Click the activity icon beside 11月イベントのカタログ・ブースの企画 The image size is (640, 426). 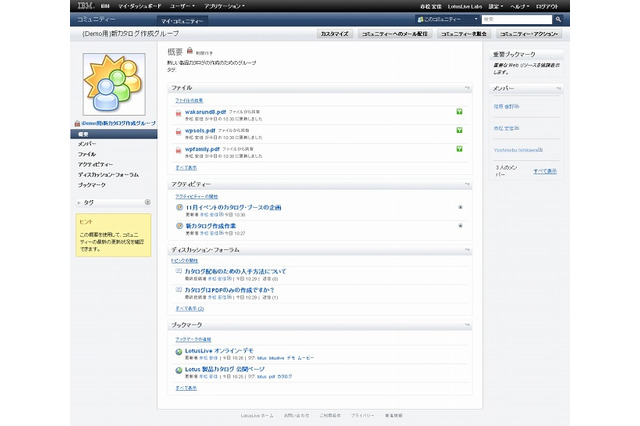pos(179,207)
